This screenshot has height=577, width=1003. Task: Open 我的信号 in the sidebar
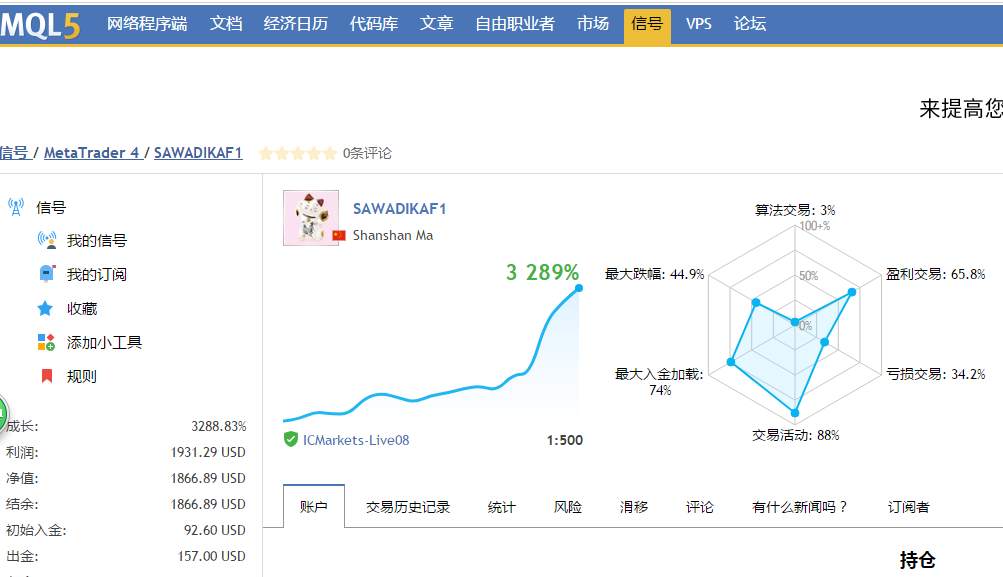97,241
